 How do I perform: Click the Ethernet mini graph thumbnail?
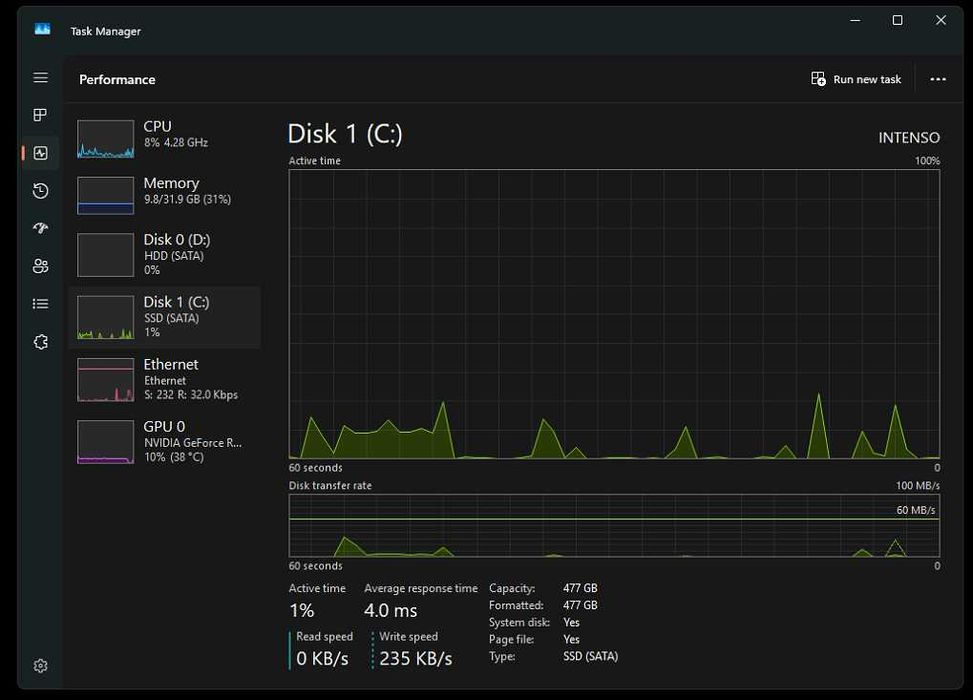(x=105, y=379)
